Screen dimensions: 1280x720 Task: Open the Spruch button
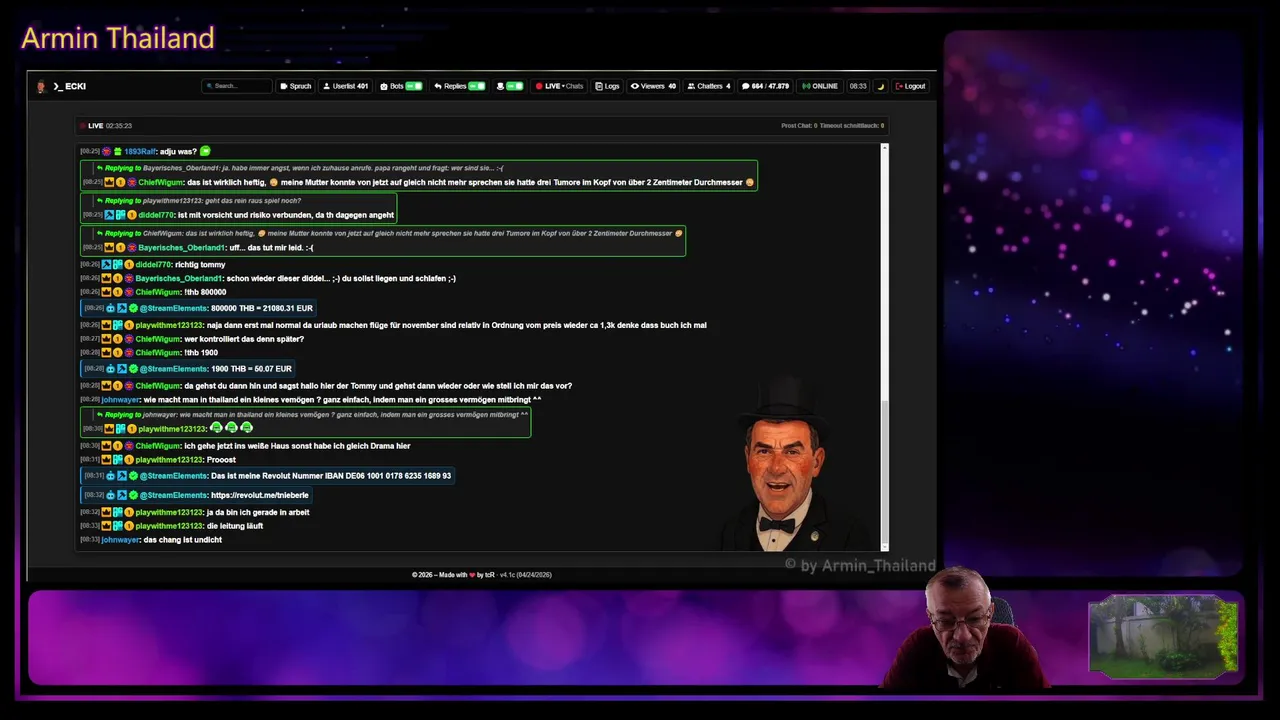coord(295,86)
